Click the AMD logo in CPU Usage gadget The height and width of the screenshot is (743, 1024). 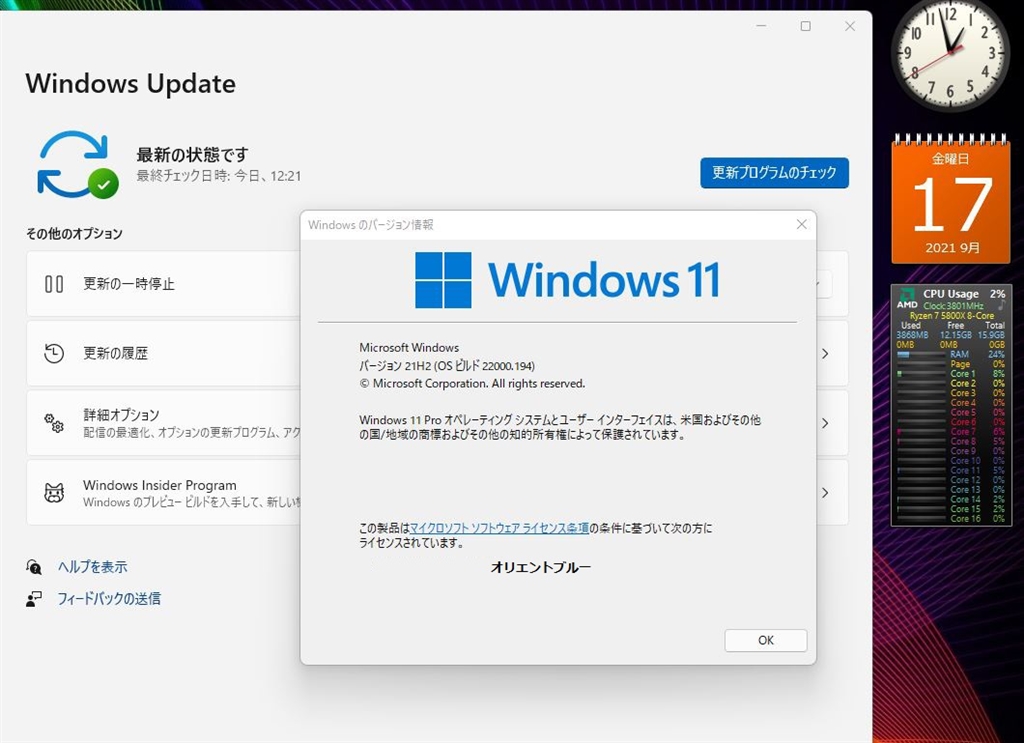point(906,298)
